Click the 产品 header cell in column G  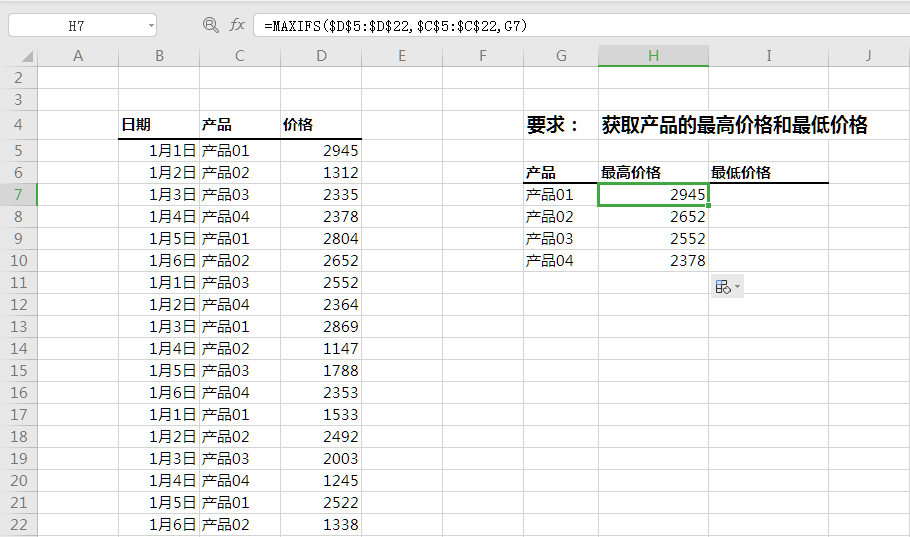(x=561, y=172)
